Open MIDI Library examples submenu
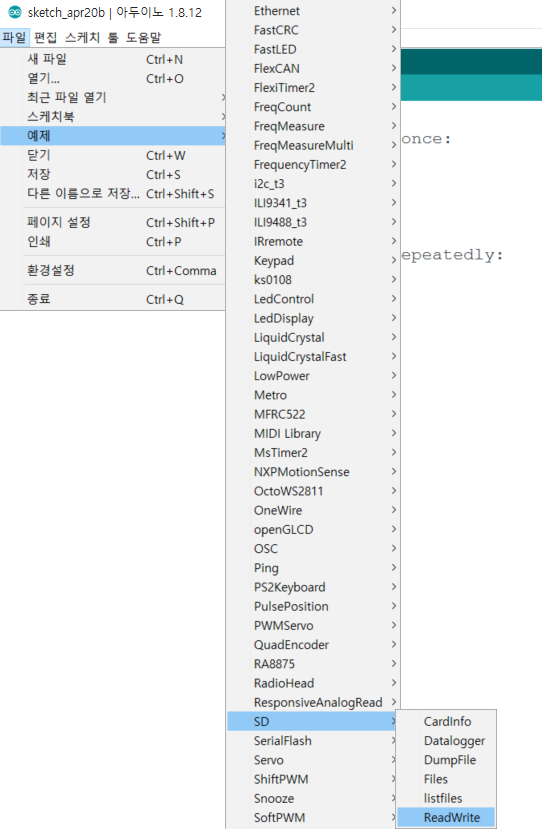The width and height of the screenshot is (542, 829). (313, 434)
